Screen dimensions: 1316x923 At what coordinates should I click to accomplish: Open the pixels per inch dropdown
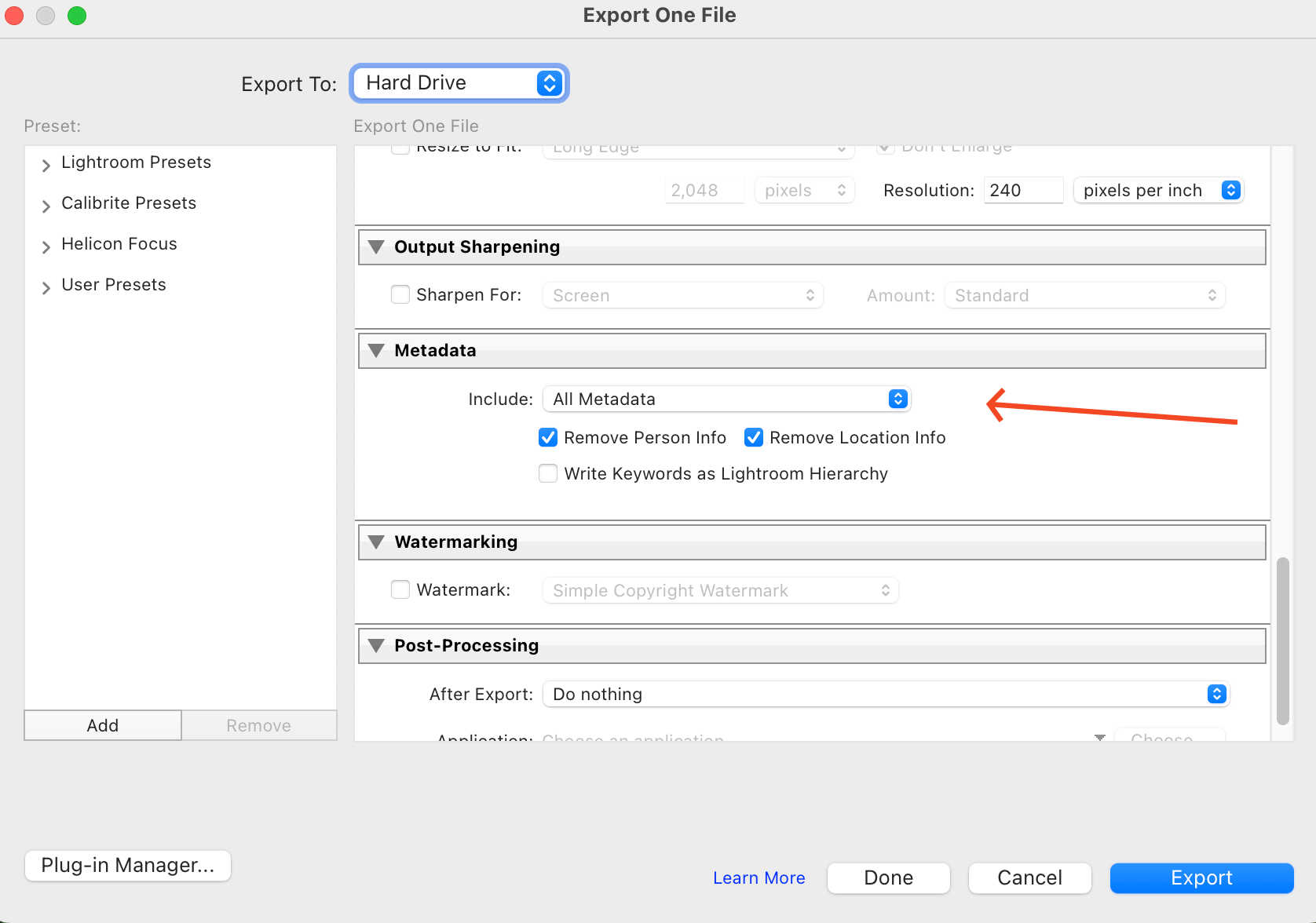point(1158,191)
